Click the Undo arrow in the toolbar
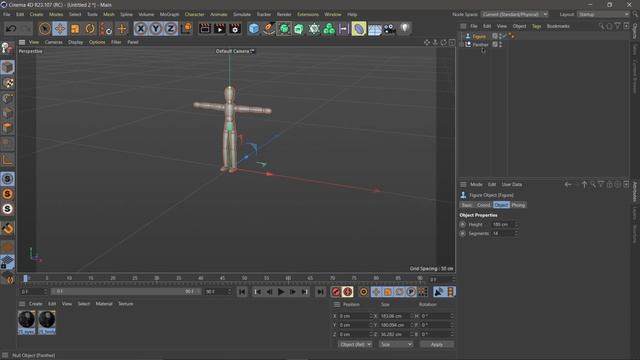This screenshot has width=640, height=360. (11, 29)
